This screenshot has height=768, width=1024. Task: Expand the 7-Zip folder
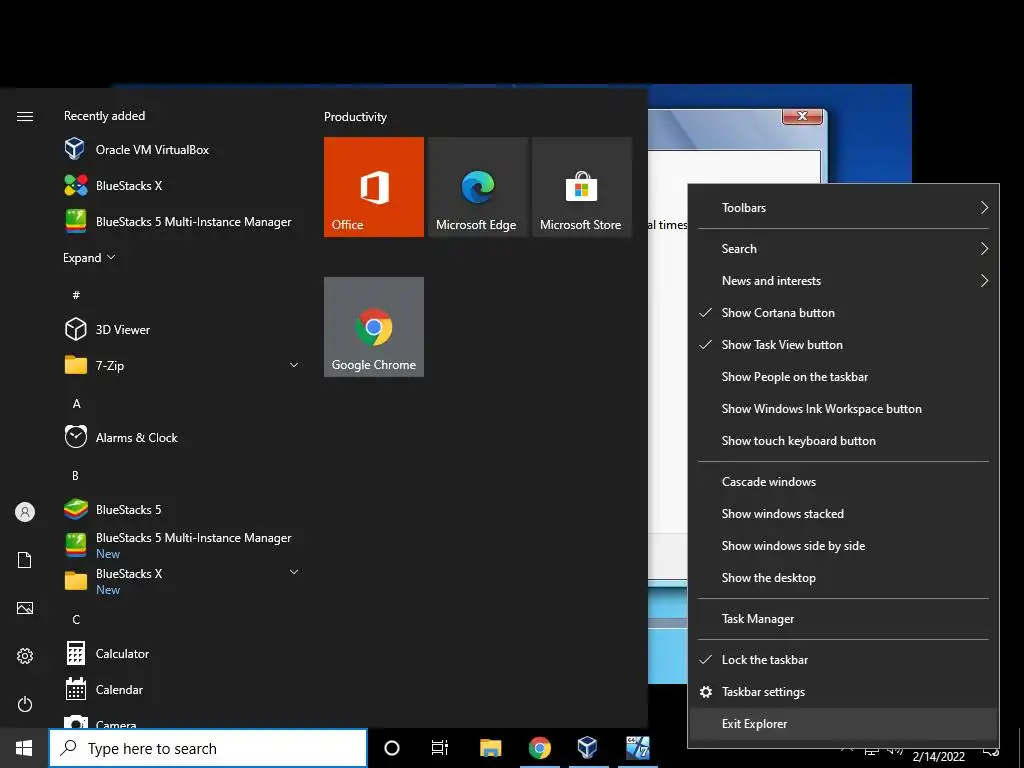click(294, 365)
